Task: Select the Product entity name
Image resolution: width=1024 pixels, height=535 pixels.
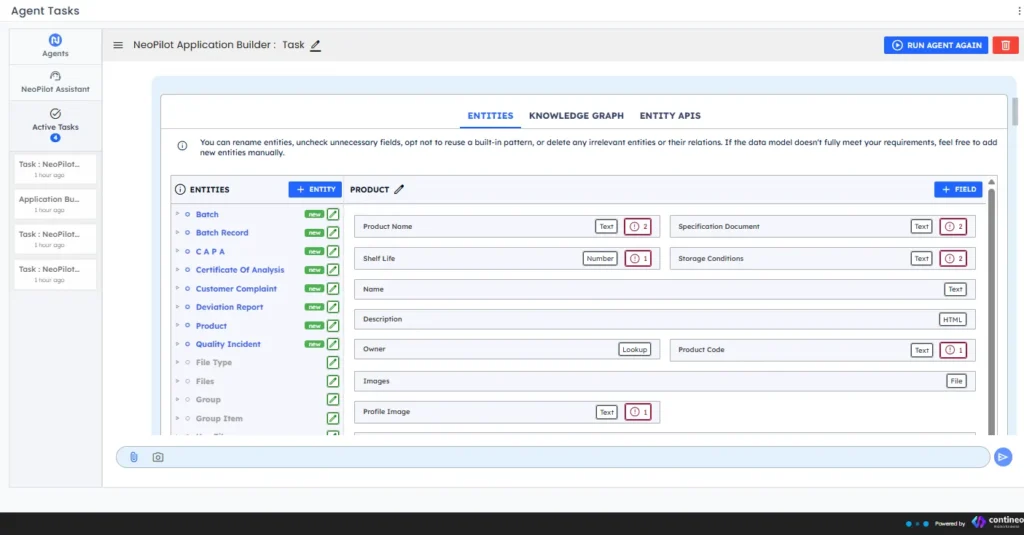Action: [211, 326]
